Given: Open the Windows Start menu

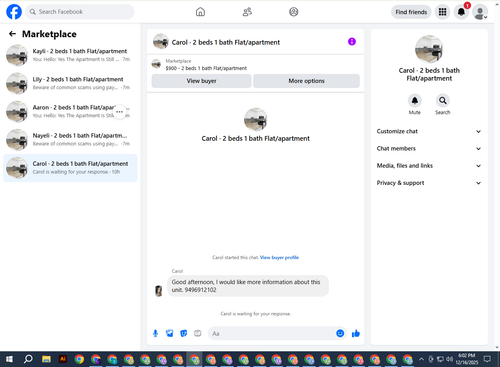Looking at the screenshot, I should pos(9,359).
